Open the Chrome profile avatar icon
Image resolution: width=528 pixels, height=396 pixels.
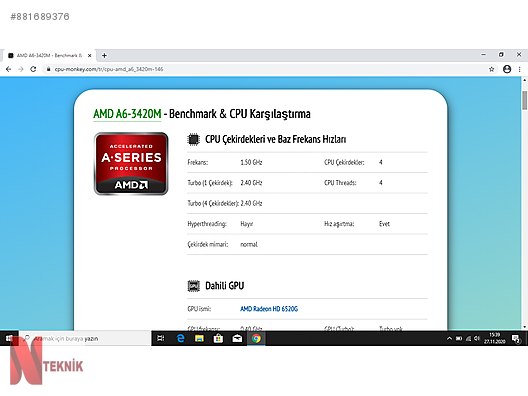507,69
